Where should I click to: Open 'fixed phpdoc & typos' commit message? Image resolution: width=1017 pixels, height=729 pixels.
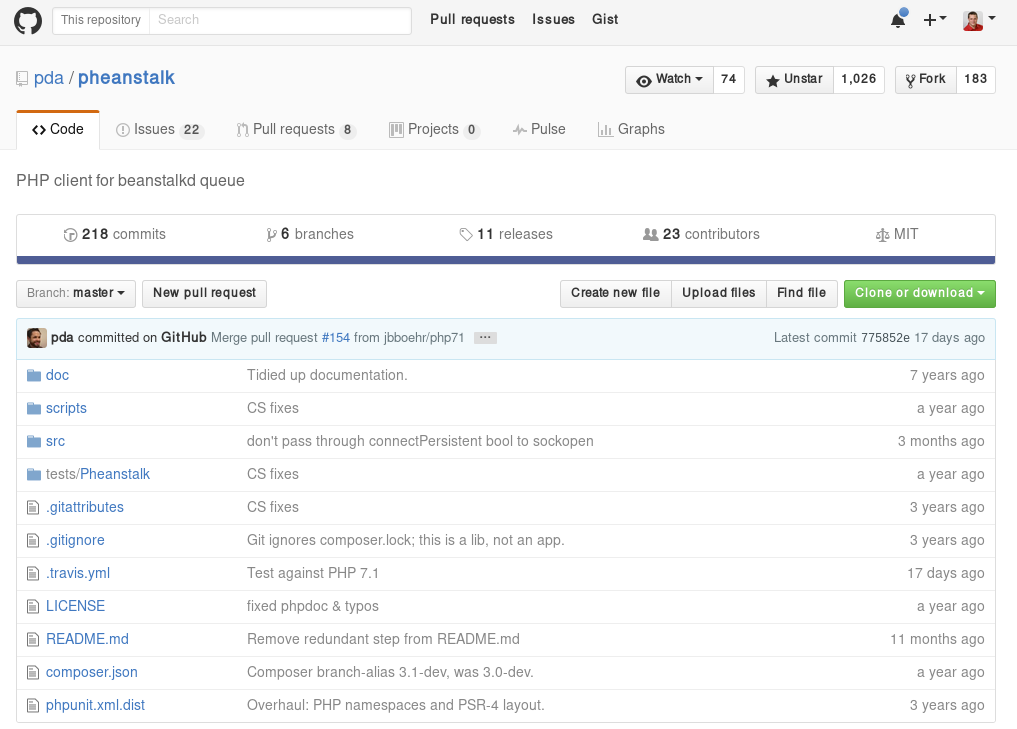click(x=313, y=606)
